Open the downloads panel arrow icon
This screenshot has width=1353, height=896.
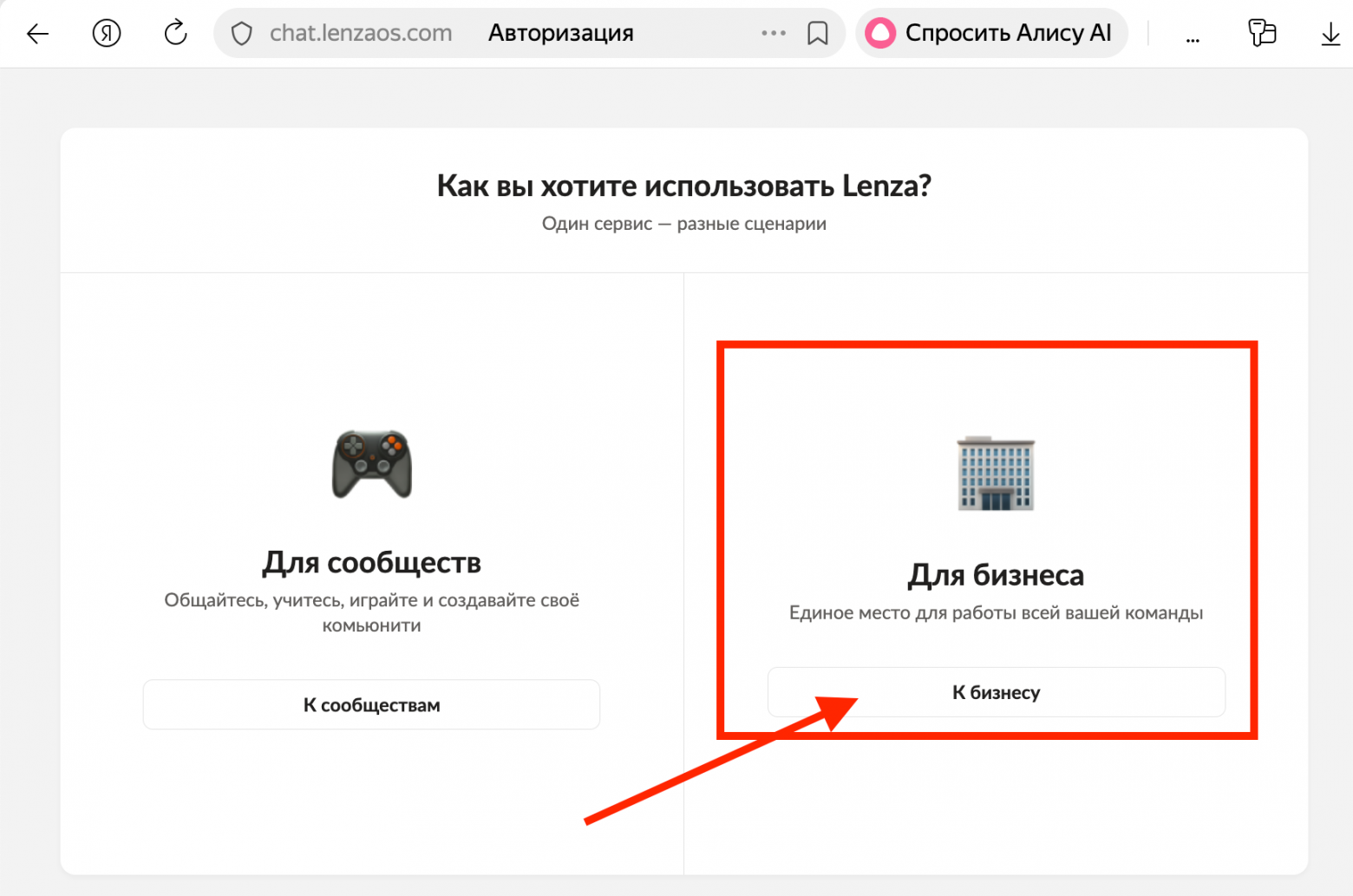pyautogui.click(x=1330, y=34)
